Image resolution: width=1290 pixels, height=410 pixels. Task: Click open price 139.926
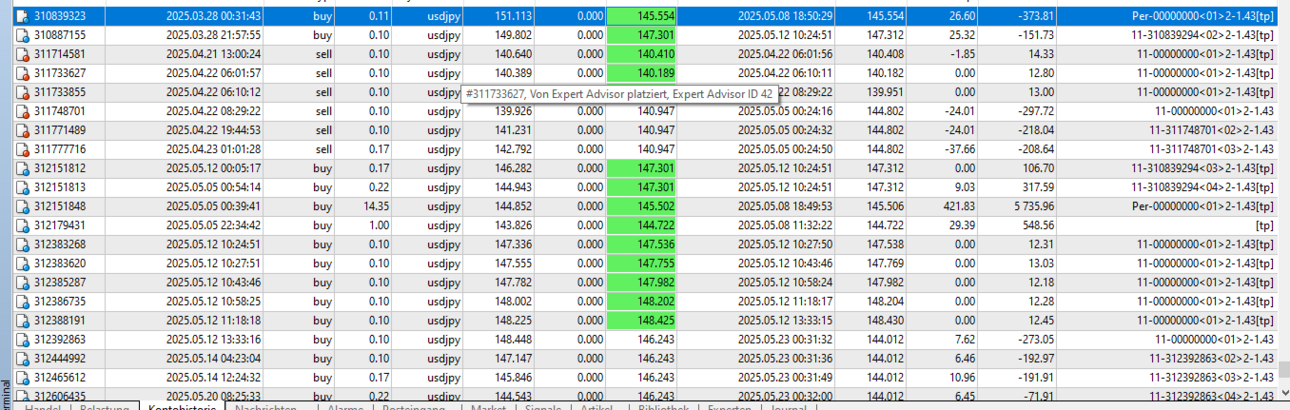(x=512, y=112)
